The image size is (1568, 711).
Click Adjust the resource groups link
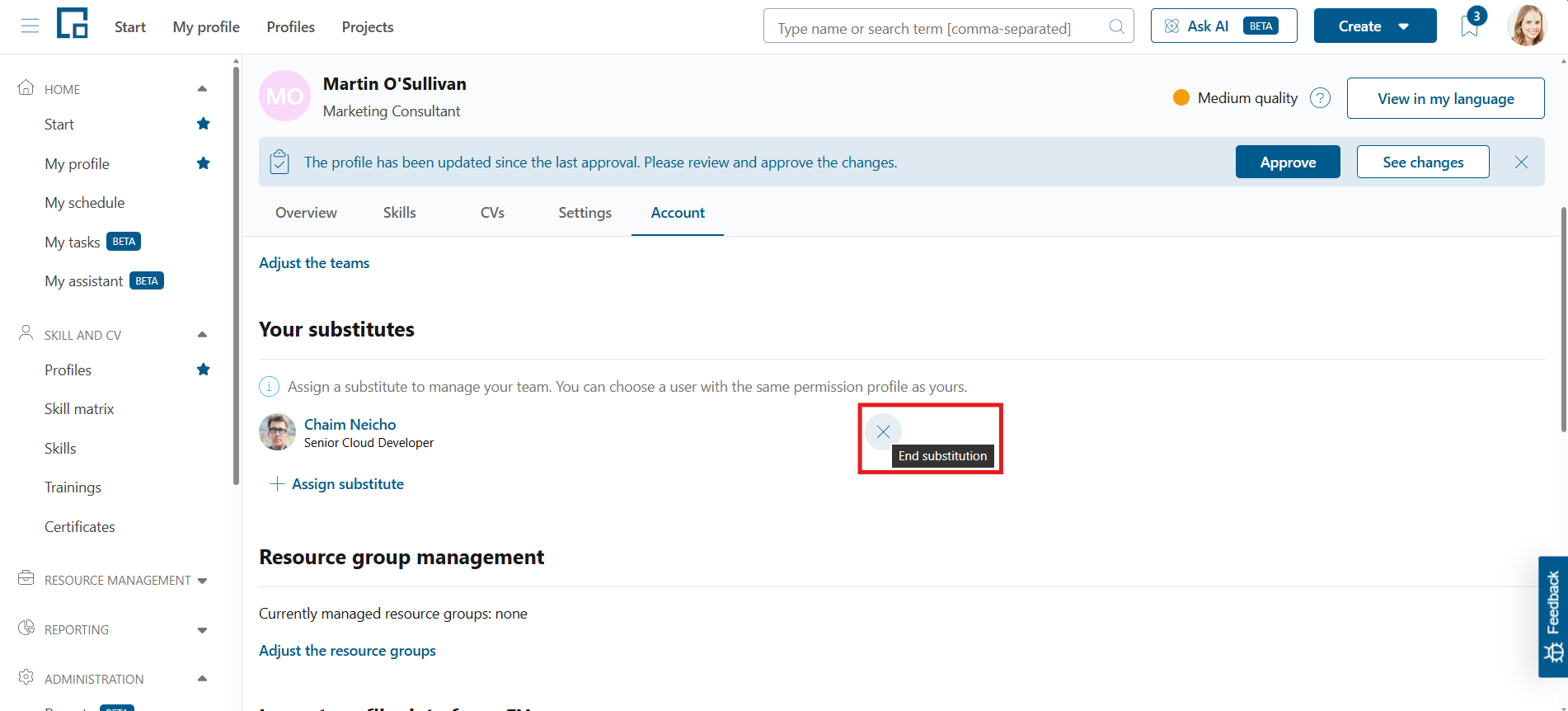pos(347,651)
